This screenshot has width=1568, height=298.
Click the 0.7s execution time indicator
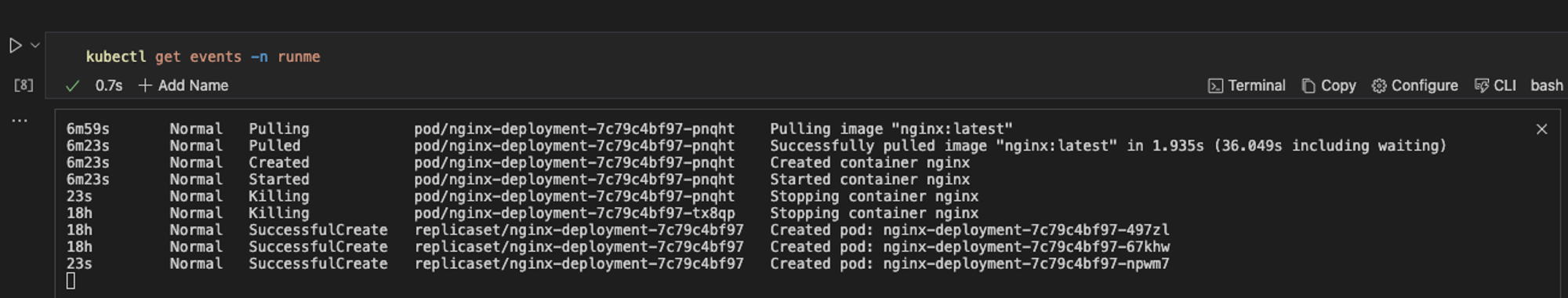coord(109,85)
